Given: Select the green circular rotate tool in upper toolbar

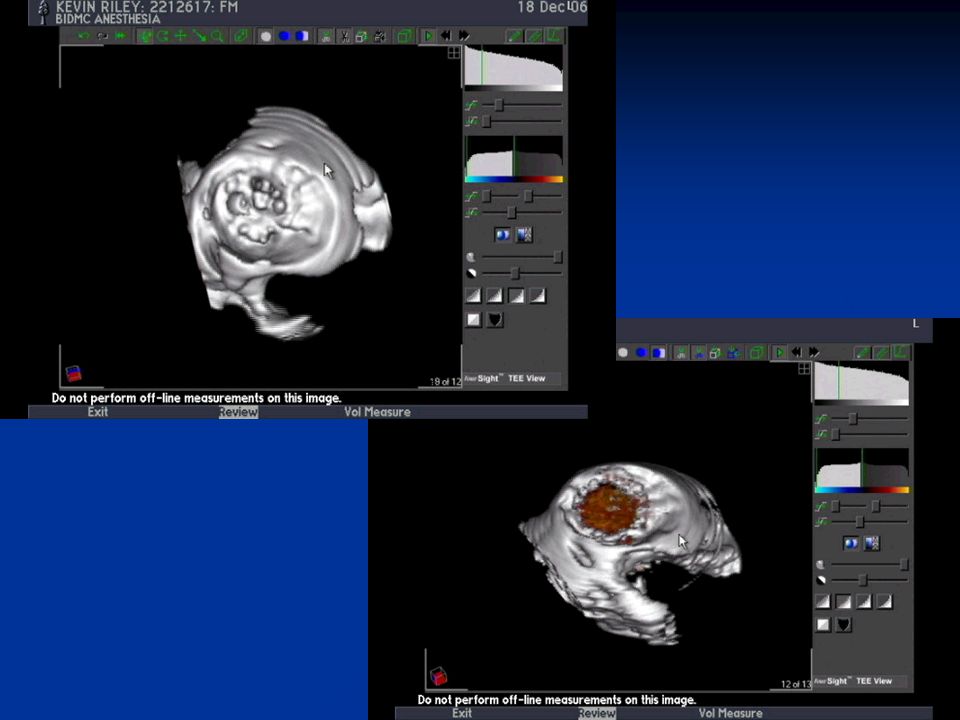Looking at the screenshot, I should [x=163, y=36].
